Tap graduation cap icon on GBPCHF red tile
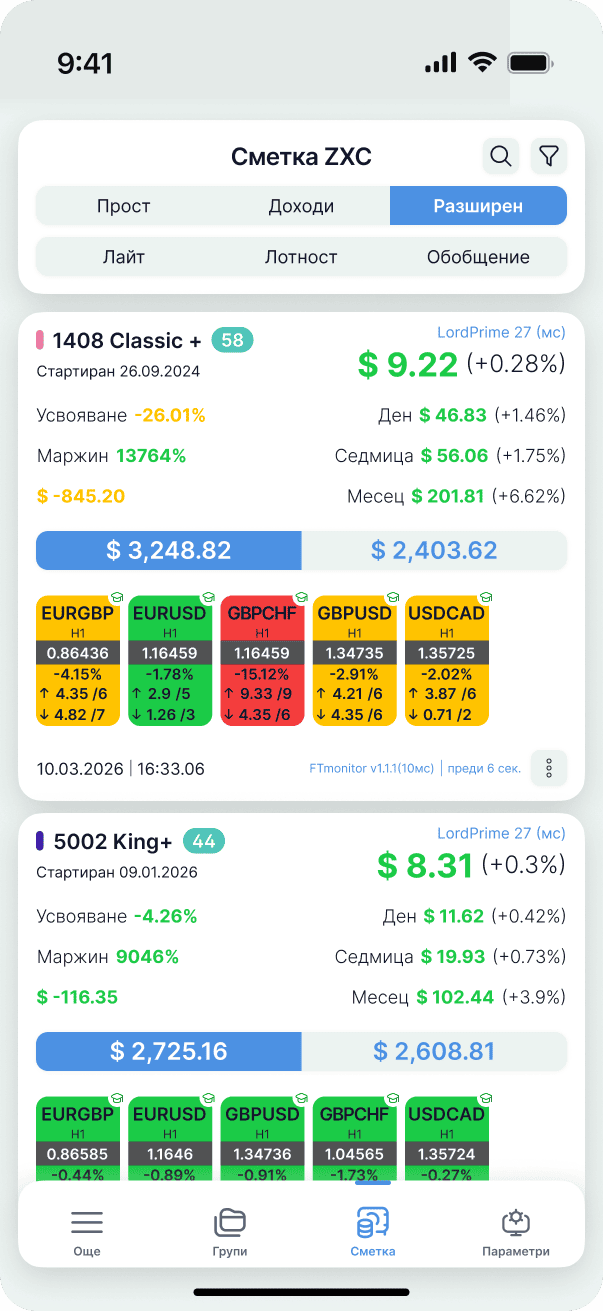This screenshot has height=1311, width=603. tap(303, 597)
